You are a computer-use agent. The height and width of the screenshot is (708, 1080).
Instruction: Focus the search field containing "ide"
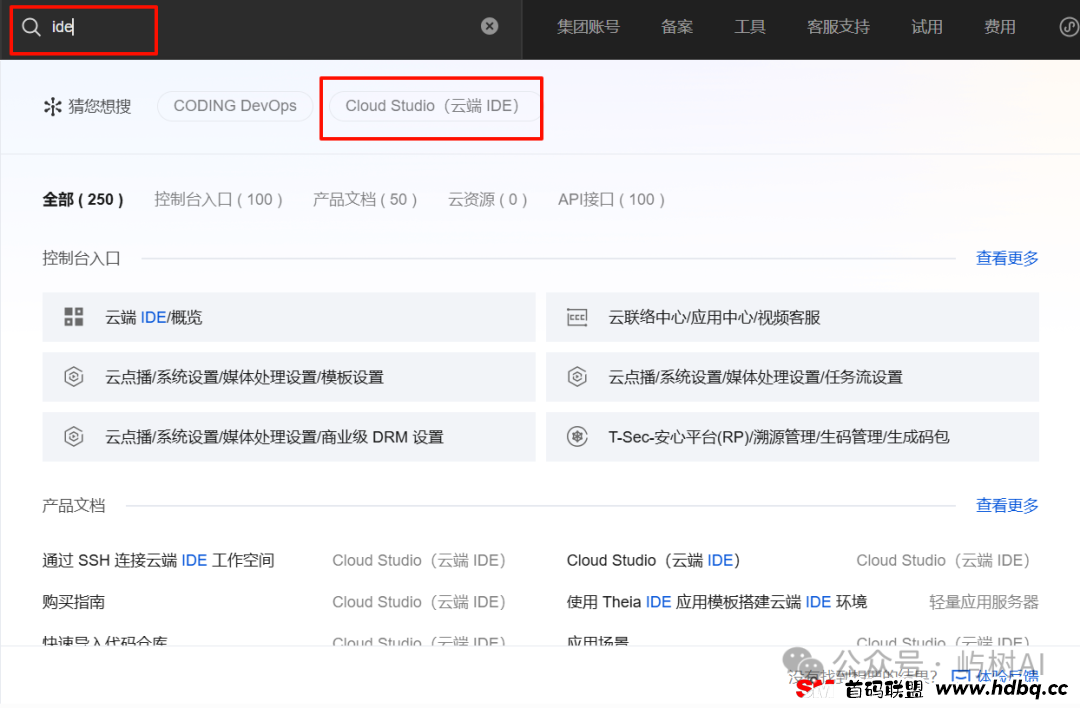pyautogui.click(x=262, y=27)
